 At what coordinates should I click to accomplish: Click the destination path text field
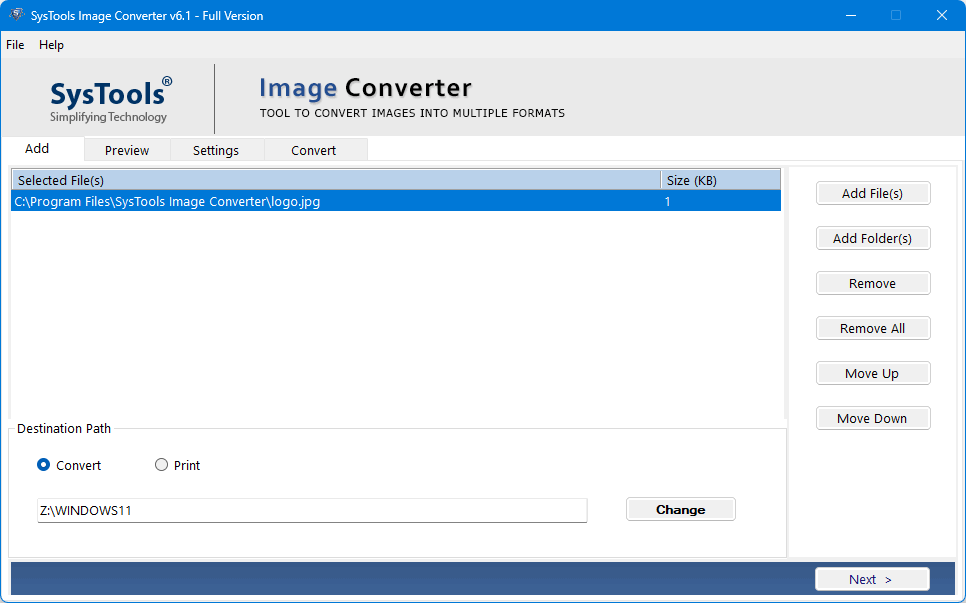point(312,511)
